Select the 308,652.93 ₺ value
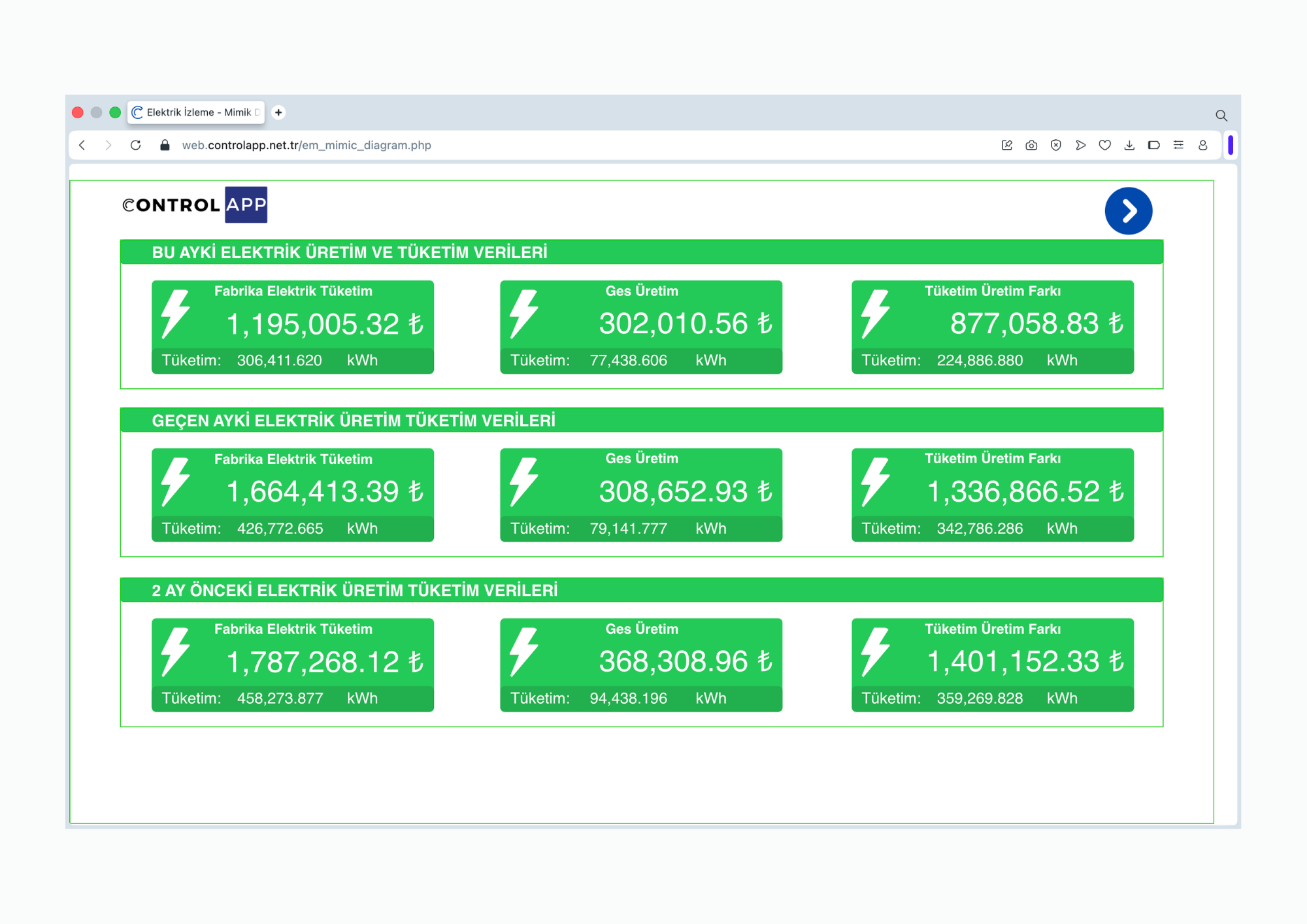 click(686, 491)
